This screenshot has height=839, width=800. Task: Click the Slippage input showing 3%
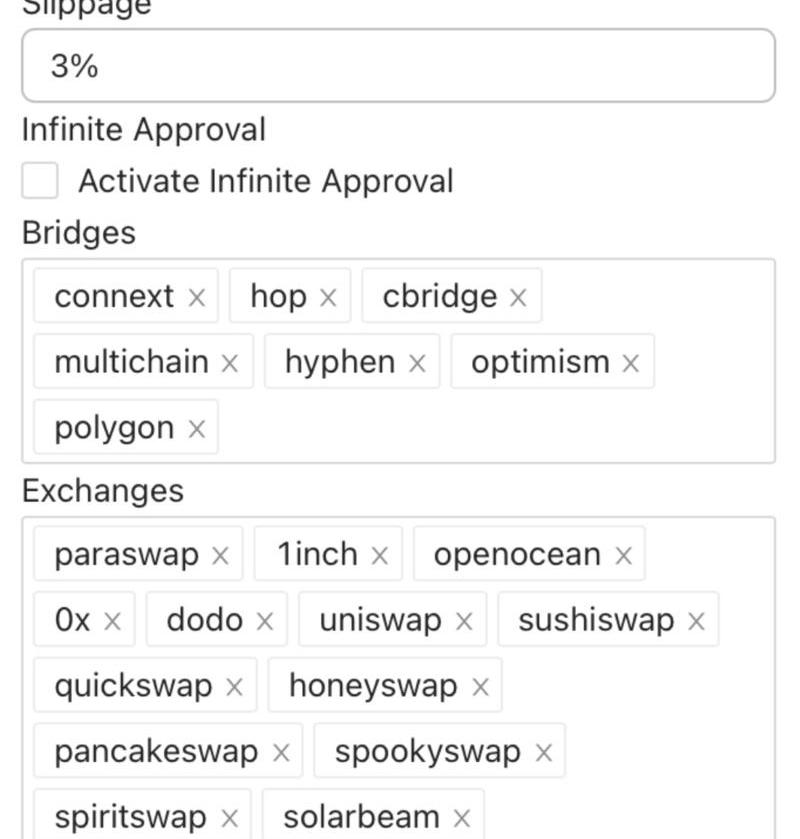(x=398, y=66)
